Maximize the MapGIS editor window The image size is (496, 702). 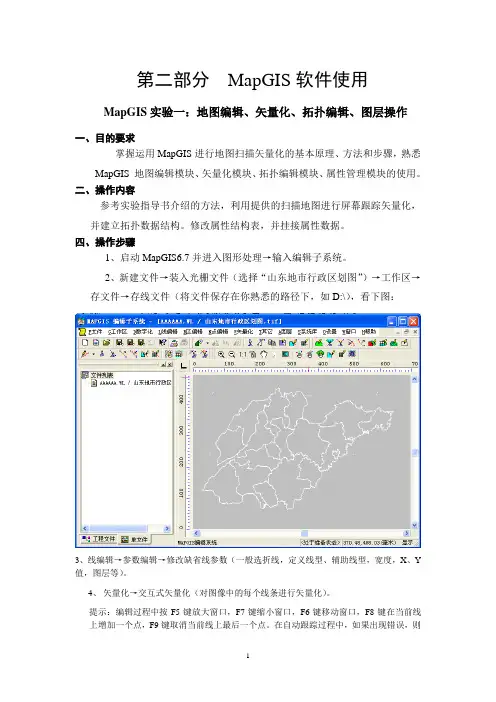[x=403, y=321]
